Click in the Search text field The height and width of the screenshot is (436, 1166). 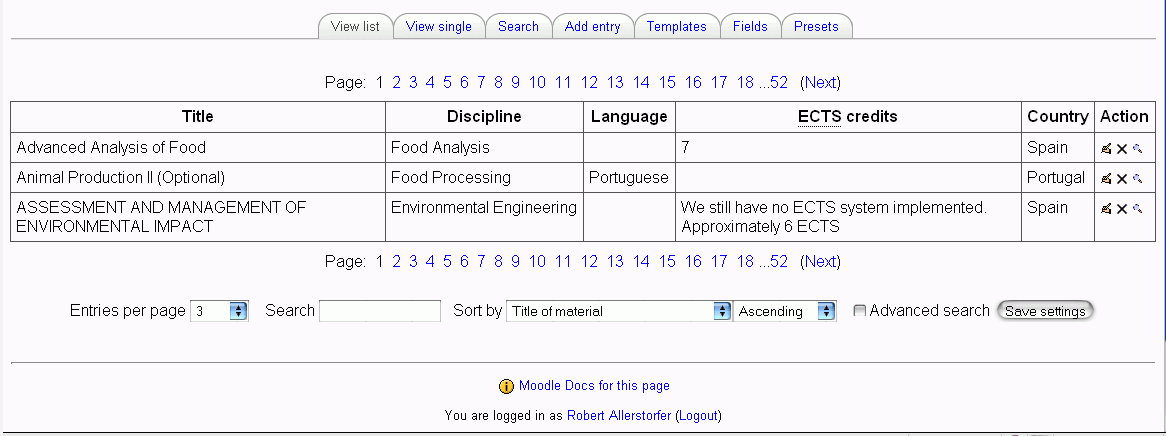380,311
